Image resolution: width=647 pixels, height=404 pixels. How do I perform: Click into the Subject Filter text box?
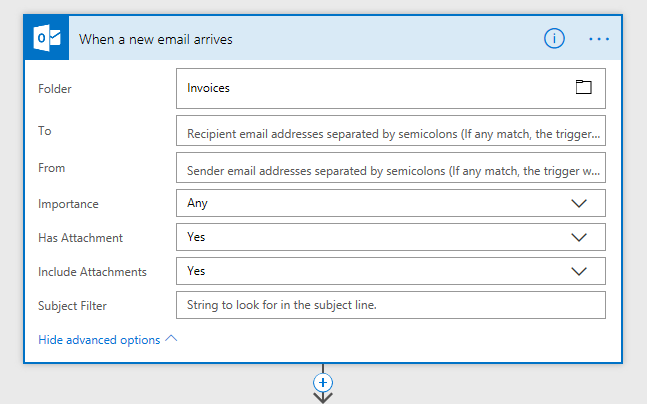pyautogui.click(x=391, y=305)
